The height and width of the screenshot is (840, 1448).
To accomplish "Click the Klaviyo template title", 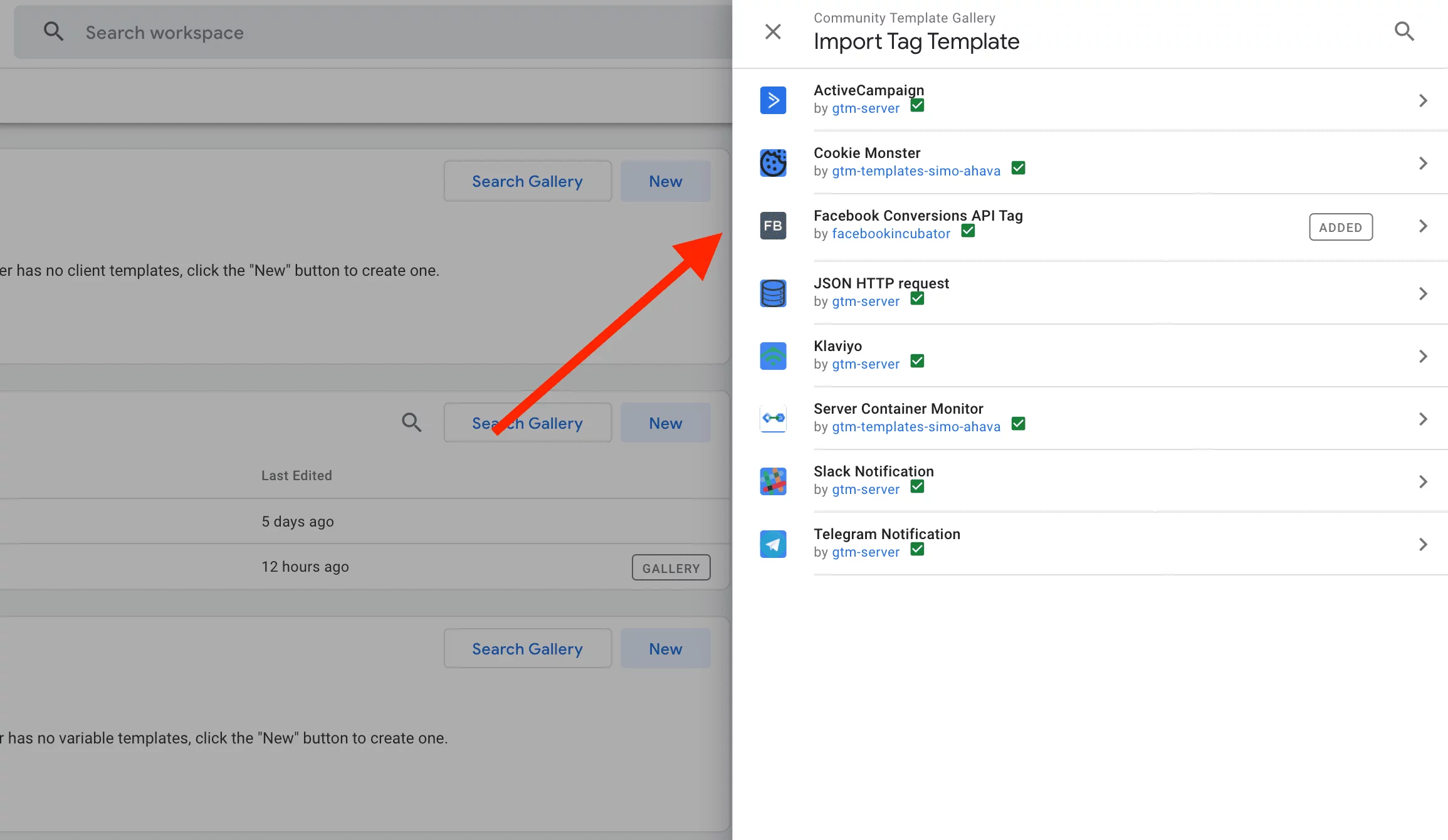I will [x=837, y=346].
